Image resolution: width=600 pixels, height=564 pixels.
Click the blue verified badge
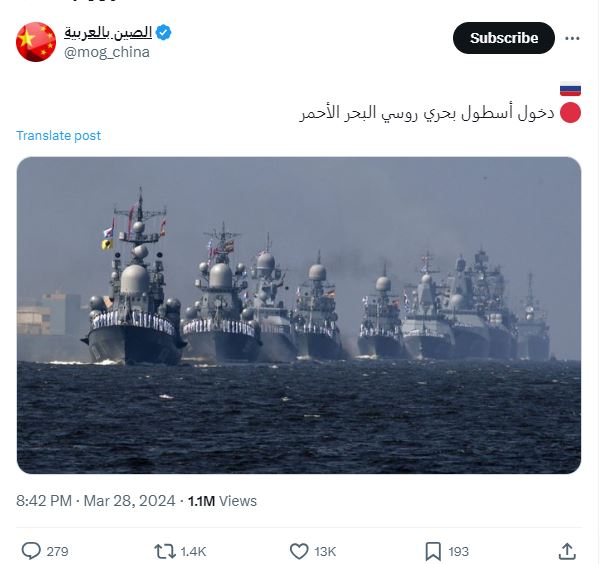[164, 33]
